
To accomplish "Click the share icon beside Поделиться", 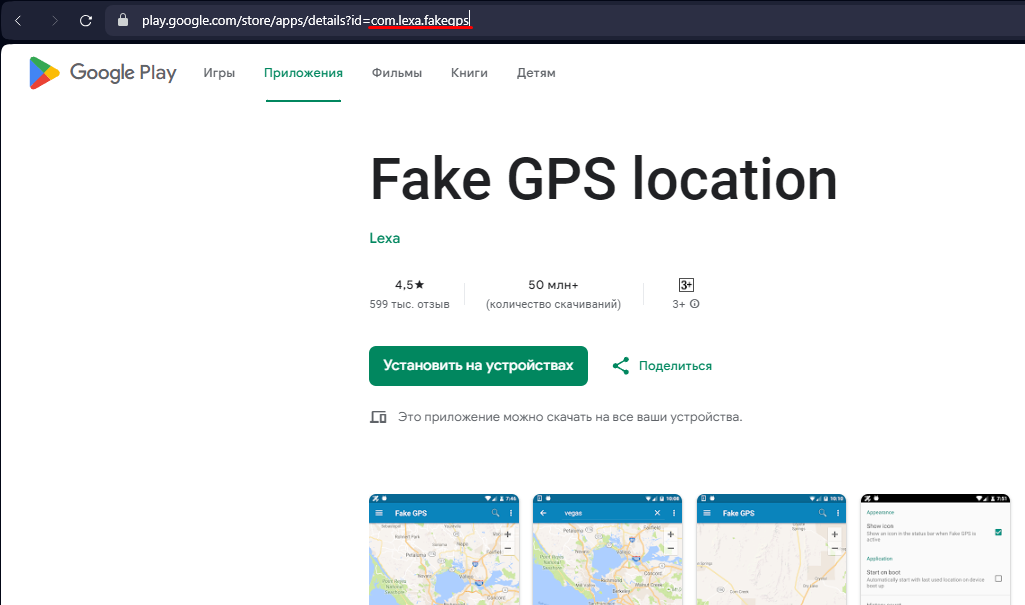I will click(621, 366).
